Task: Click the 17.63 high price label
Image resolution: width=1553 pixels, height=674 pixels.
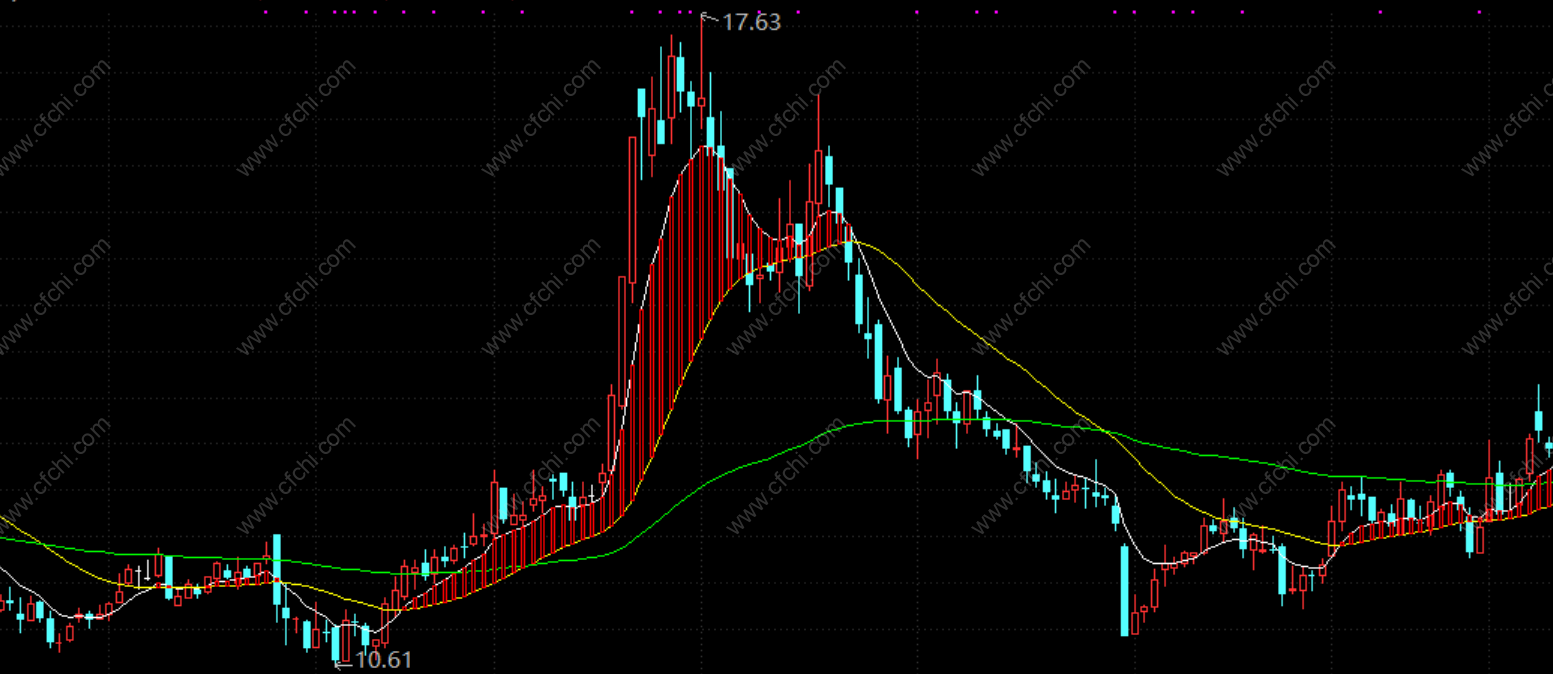Action: point(751,22)
